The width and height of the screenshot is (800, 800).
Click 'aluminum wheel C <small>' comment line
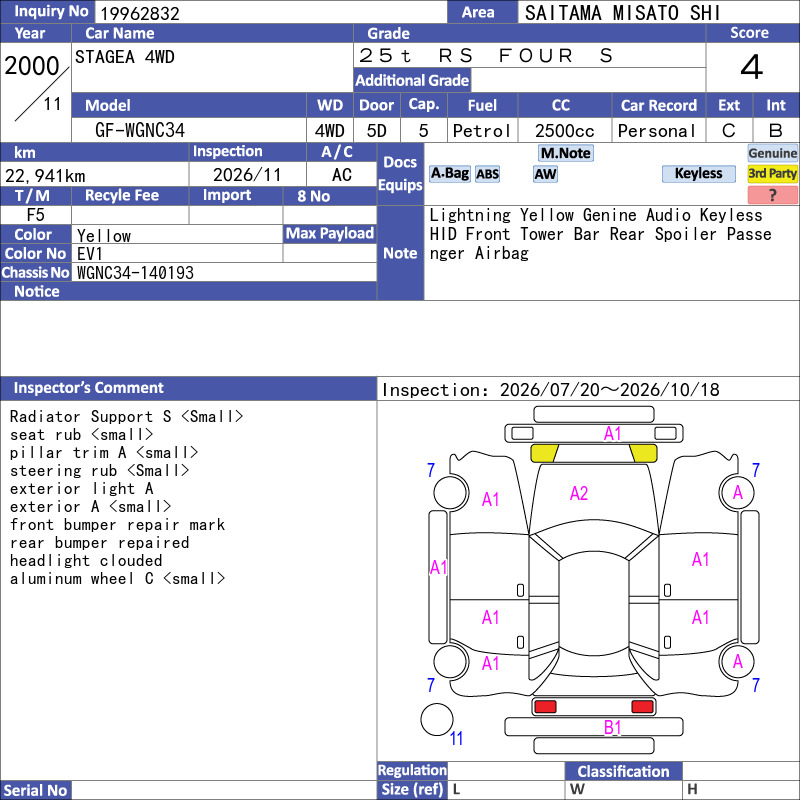click(x=117, y=579)
